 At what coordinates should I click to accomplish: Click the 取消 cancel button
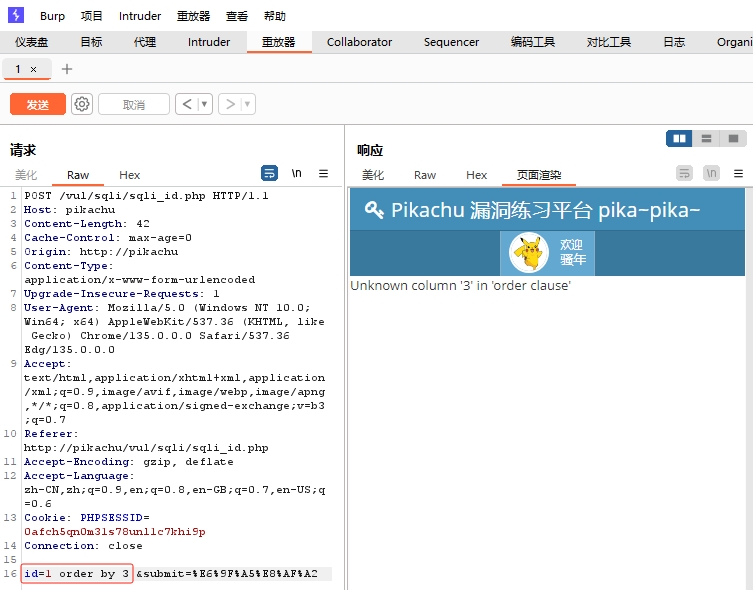134,104
